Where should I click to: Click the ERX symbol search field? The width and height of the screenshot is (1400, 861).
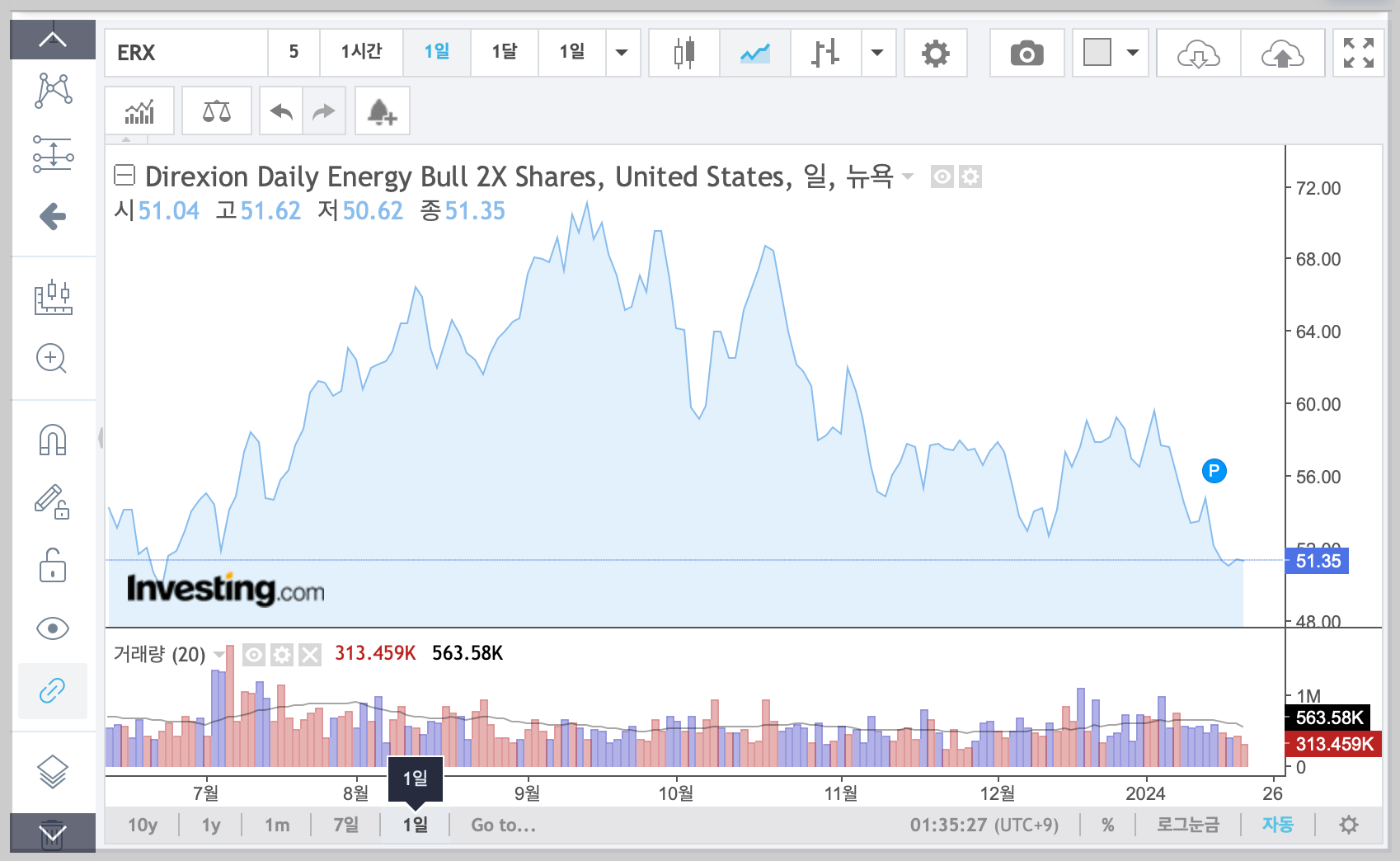click(x=186, y=53)
